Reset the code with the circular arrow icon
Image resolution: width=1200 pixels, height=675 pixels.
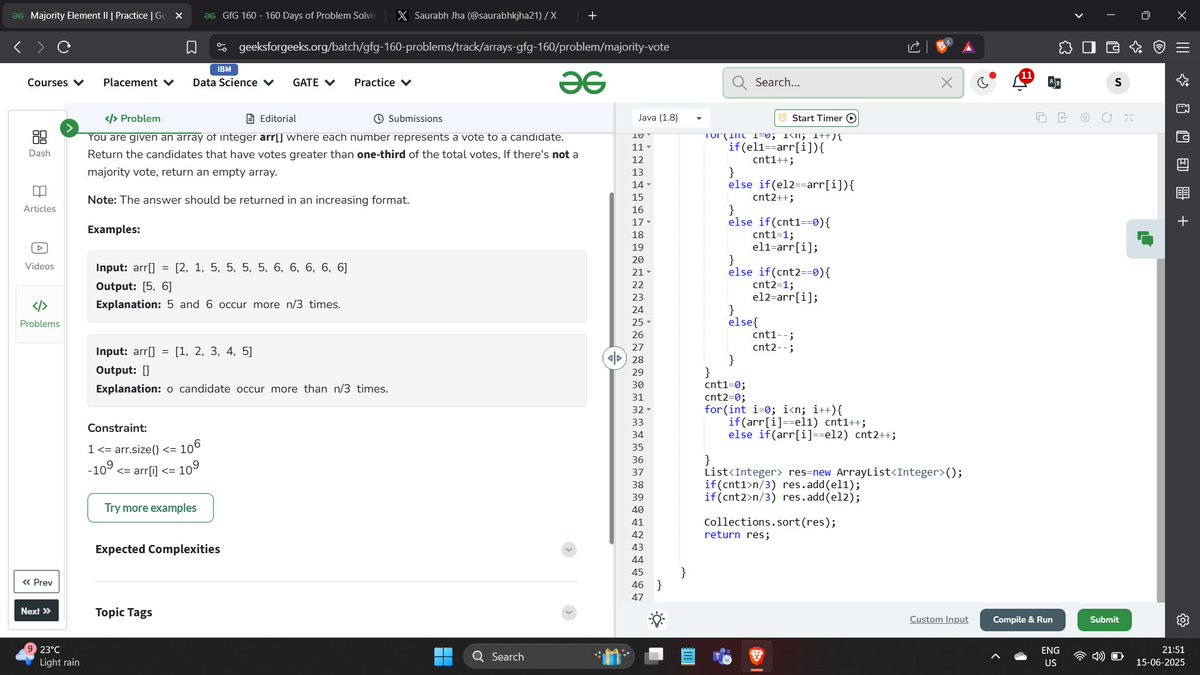1107,118
